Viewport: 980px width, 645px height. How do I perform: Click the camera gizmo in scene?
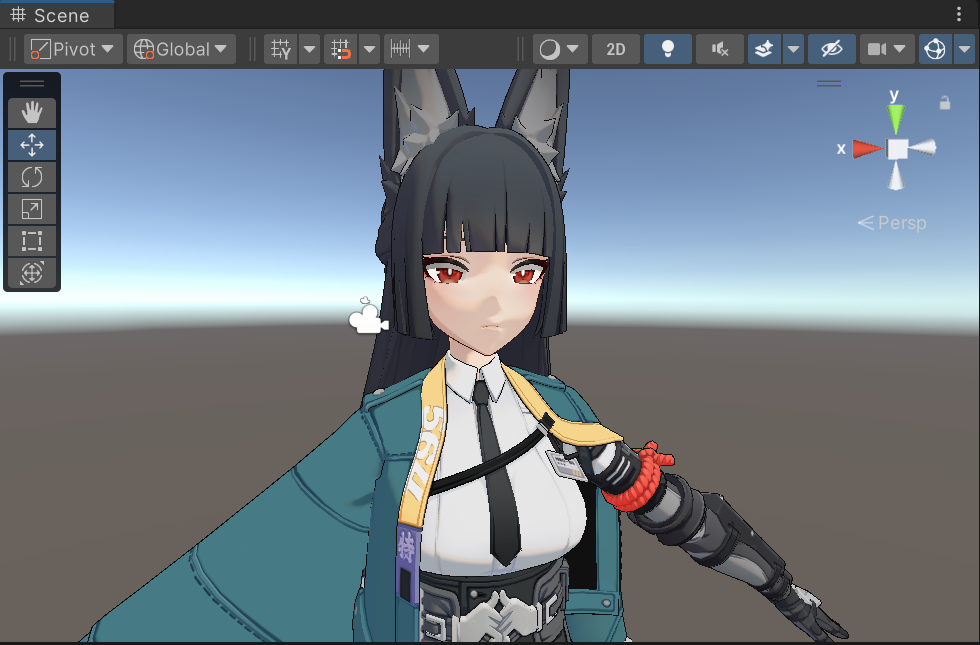pos(367,318)
